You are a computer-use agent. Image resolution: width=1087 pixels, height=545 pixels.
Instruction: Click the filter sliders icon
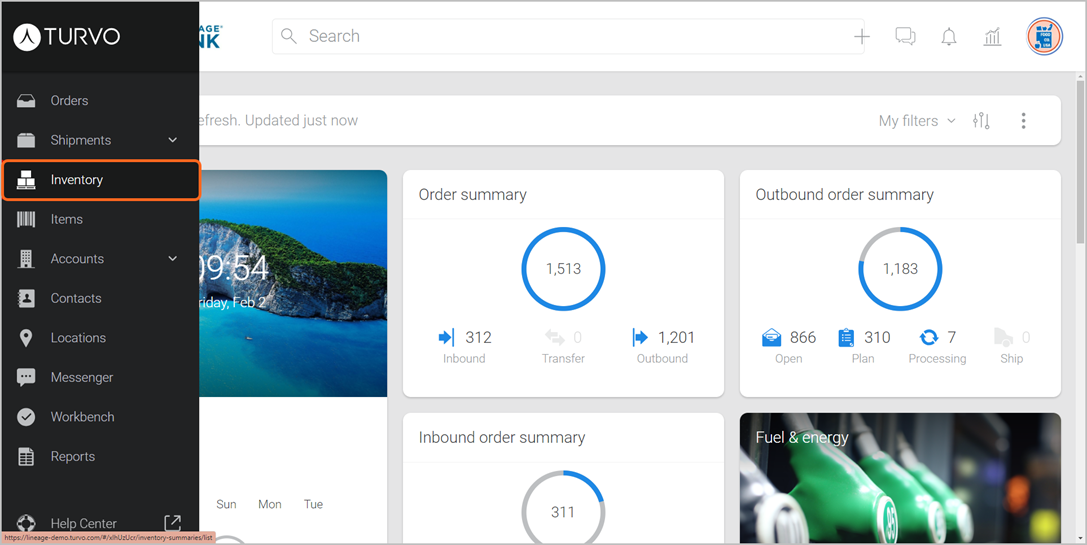pos(981,121)
